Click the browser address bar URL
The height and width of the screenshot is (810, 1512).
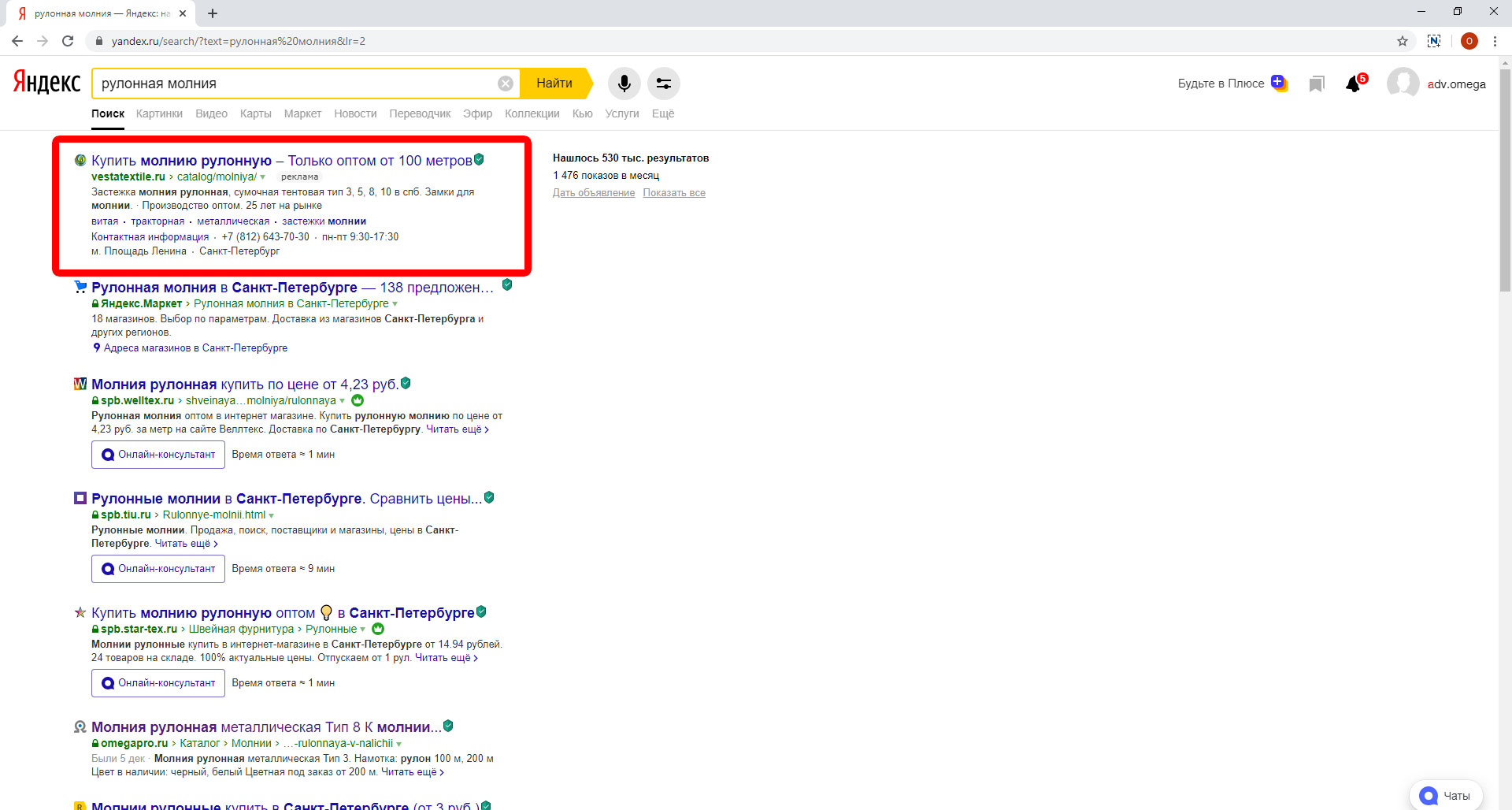[239, 41]
